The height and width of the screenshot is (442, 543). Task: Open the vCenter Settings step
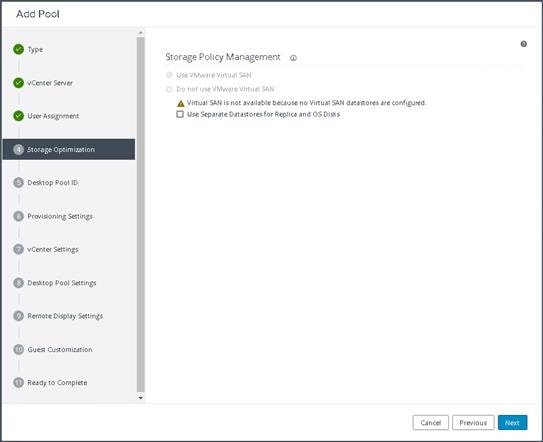coord(53,249)
